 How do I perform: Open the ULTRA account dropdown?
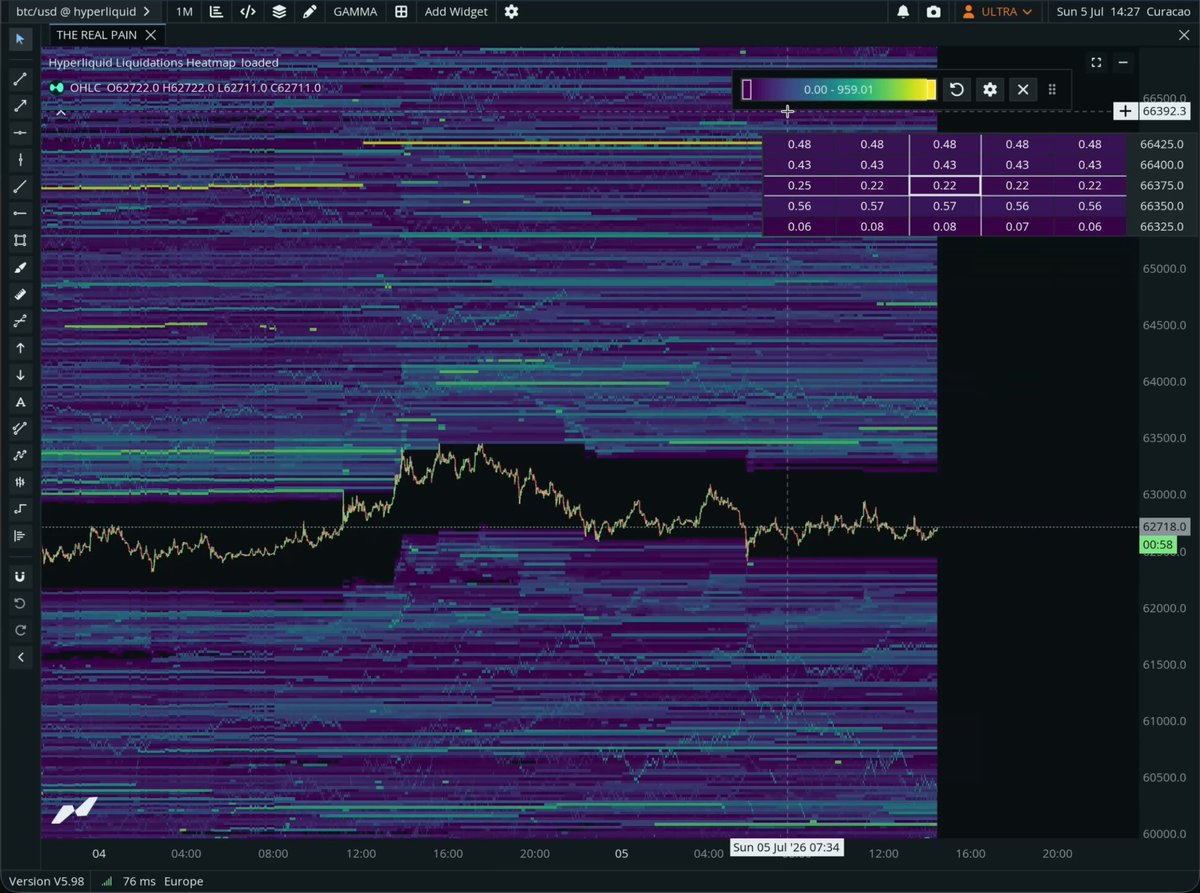point(996,12)
